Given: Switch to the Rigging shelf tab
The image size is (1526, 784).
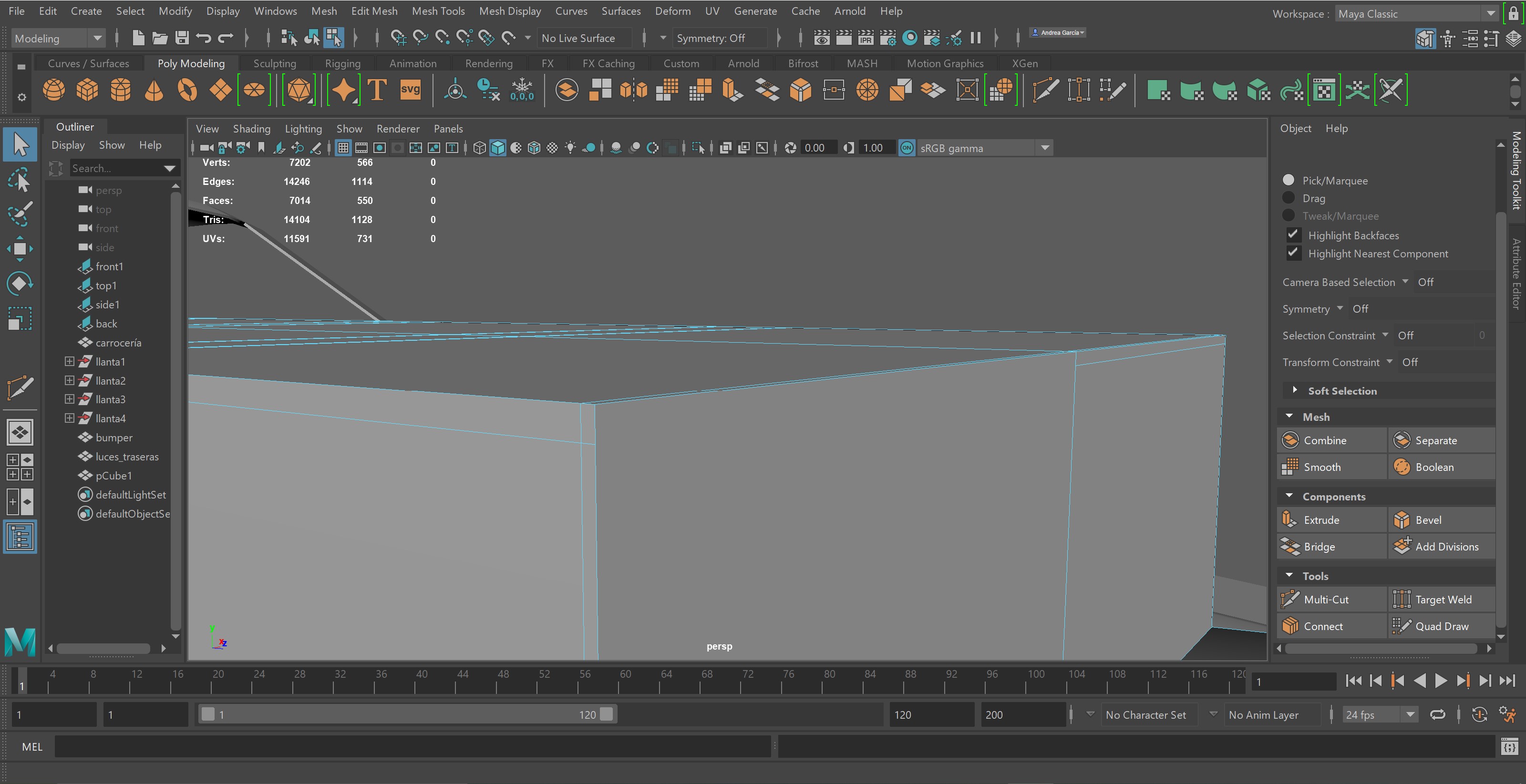Looking at the screenshot, I should pyautogui.click(x=342, y=63).
